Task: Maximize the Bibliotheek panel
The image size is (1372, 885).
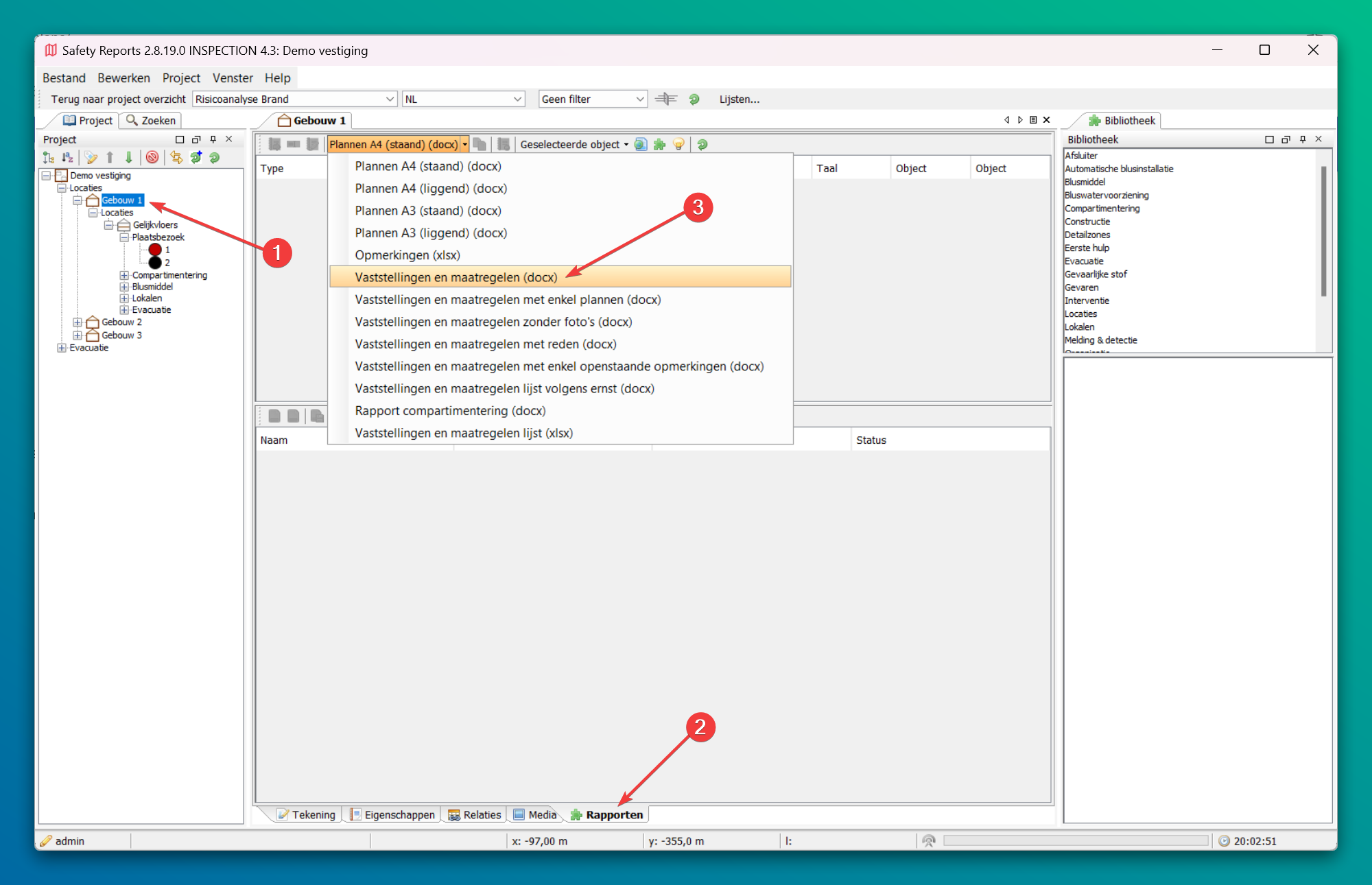Action: (x=1269, y=139)
